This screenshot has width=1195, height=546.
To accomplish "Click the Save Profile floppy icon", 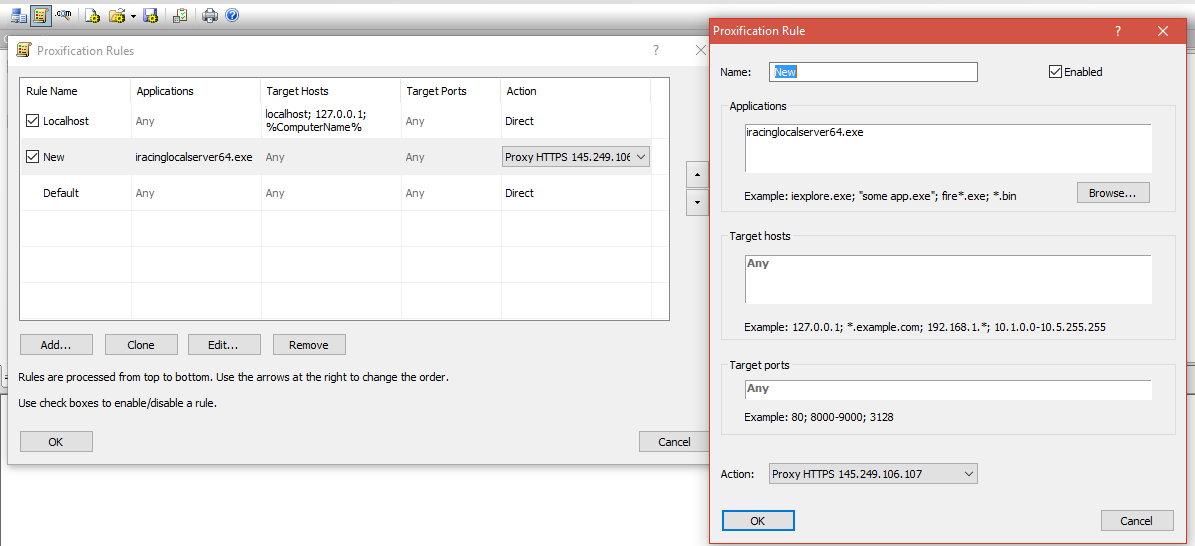I will click(151, 15).
